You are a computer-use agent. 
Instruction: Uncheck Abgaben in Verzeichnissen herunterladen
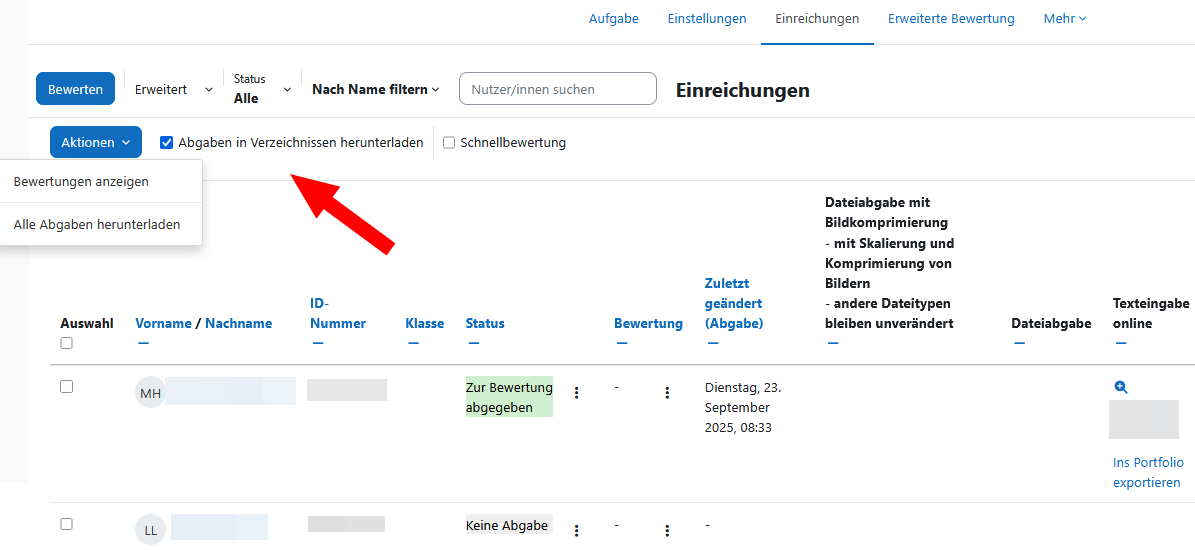click(167, 143)
